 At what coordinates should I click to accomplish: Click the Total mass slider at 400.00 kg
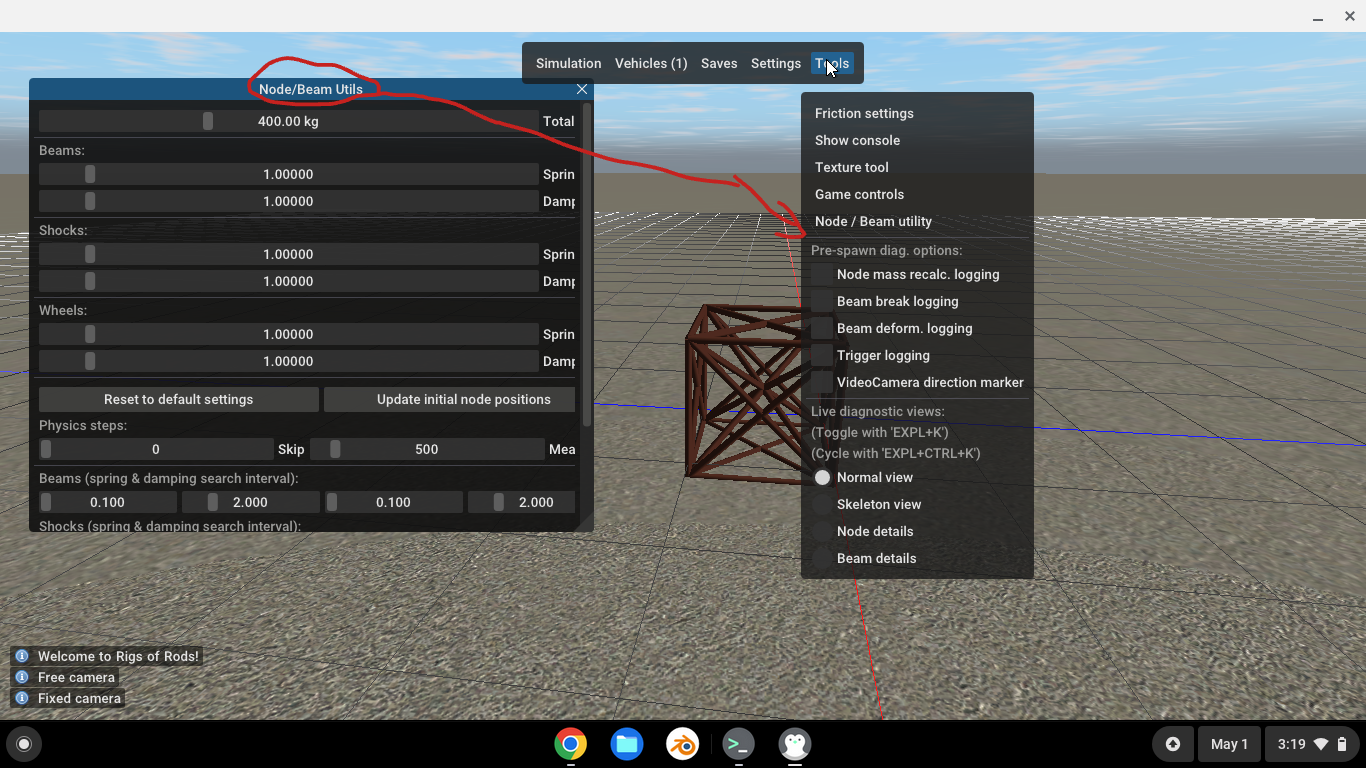[289, 121]
